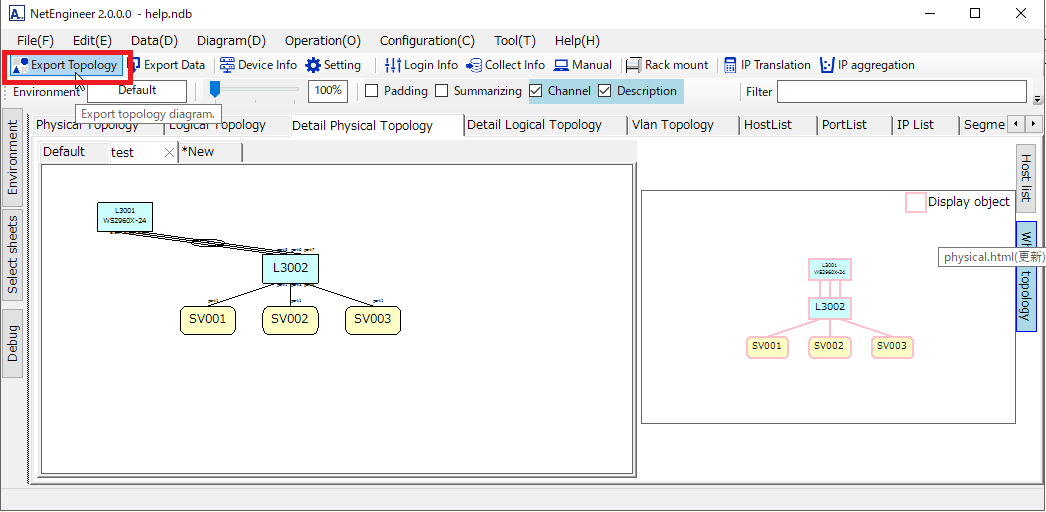Click the Collect Info icon
Image resolution: width=1046 pixels, height=512 pixels.
474,65
